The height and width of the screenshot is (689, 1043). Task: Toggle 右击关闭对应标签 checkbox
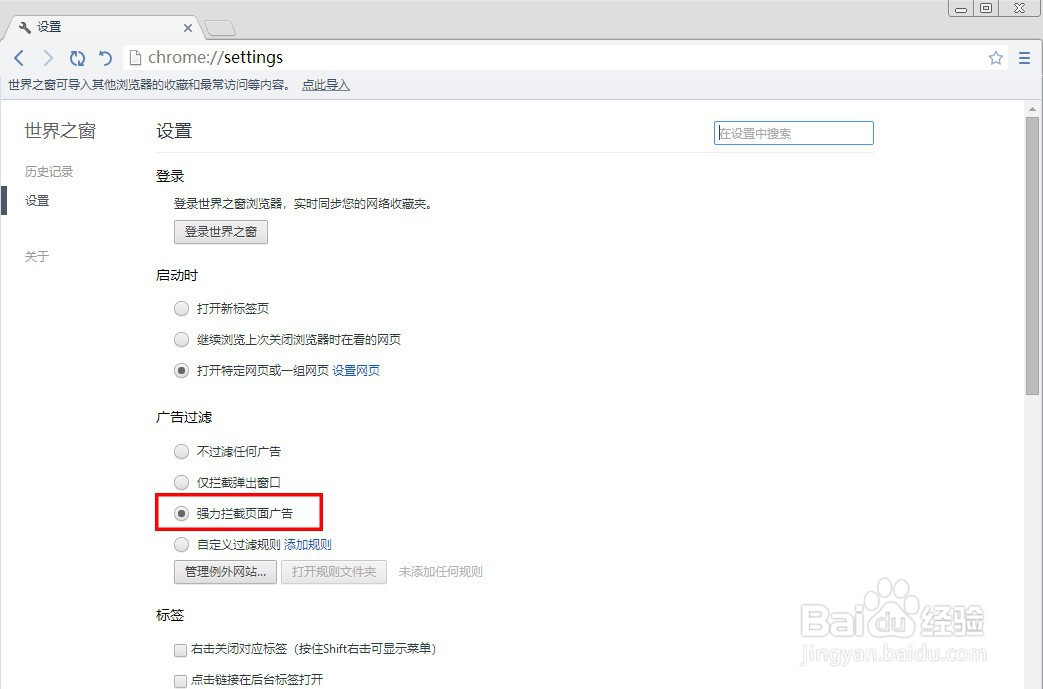point(180,650)
